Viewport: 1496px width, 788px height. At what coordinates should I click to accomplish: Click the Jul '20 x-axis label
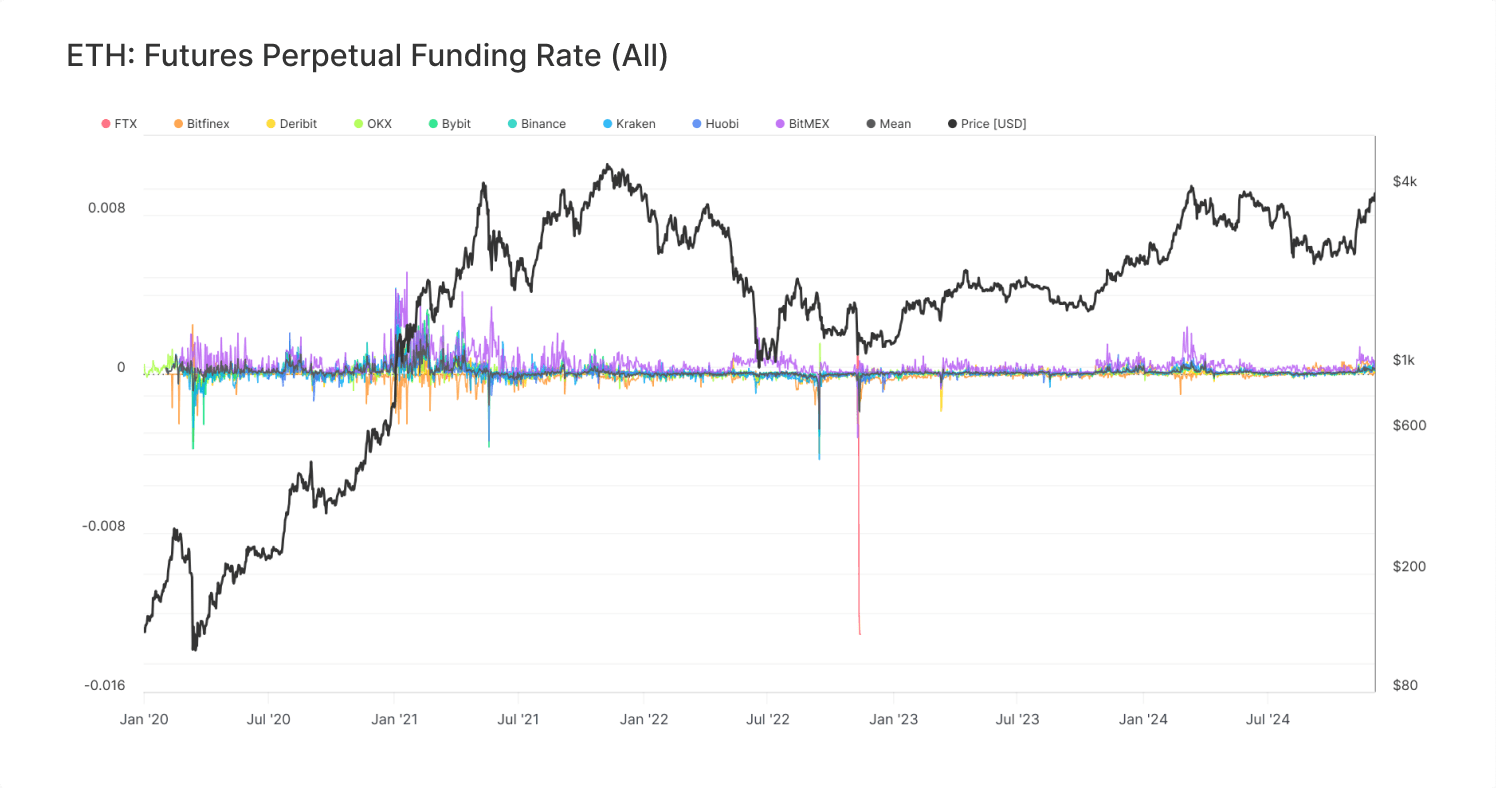click(x=268, y=719)
